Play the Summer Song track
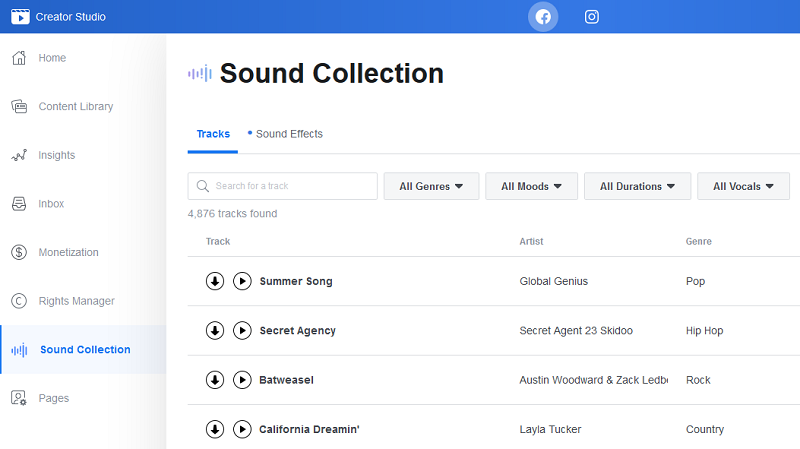 (x=242, y=281)
